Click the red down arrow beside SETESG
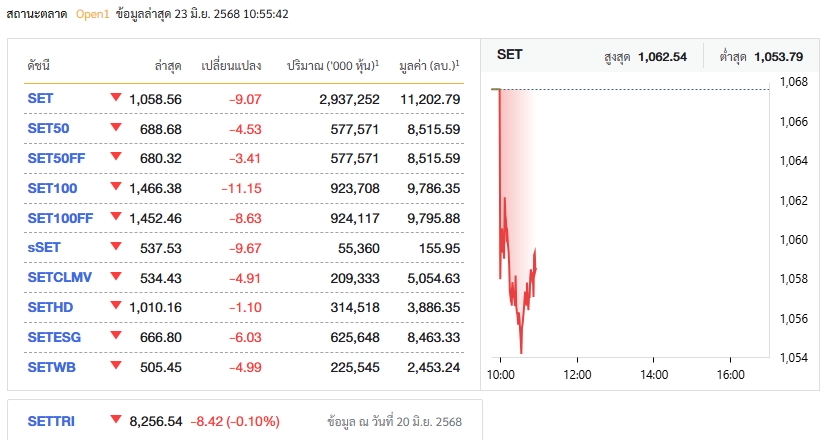The height and width of the screenshot is (440, 827). click(116, 336)
